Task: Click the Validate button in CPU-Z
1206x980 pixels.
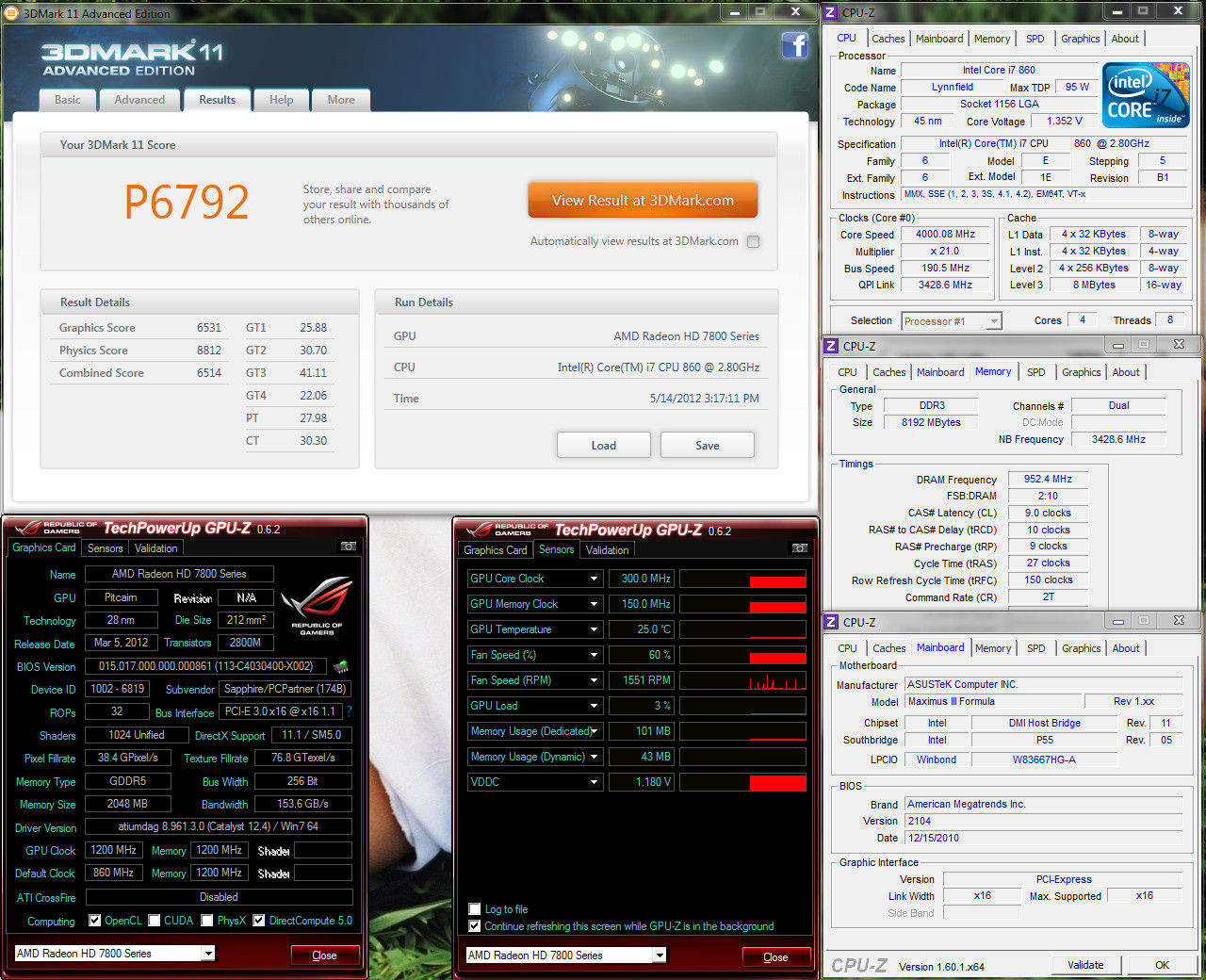Action: (1085, 965)
